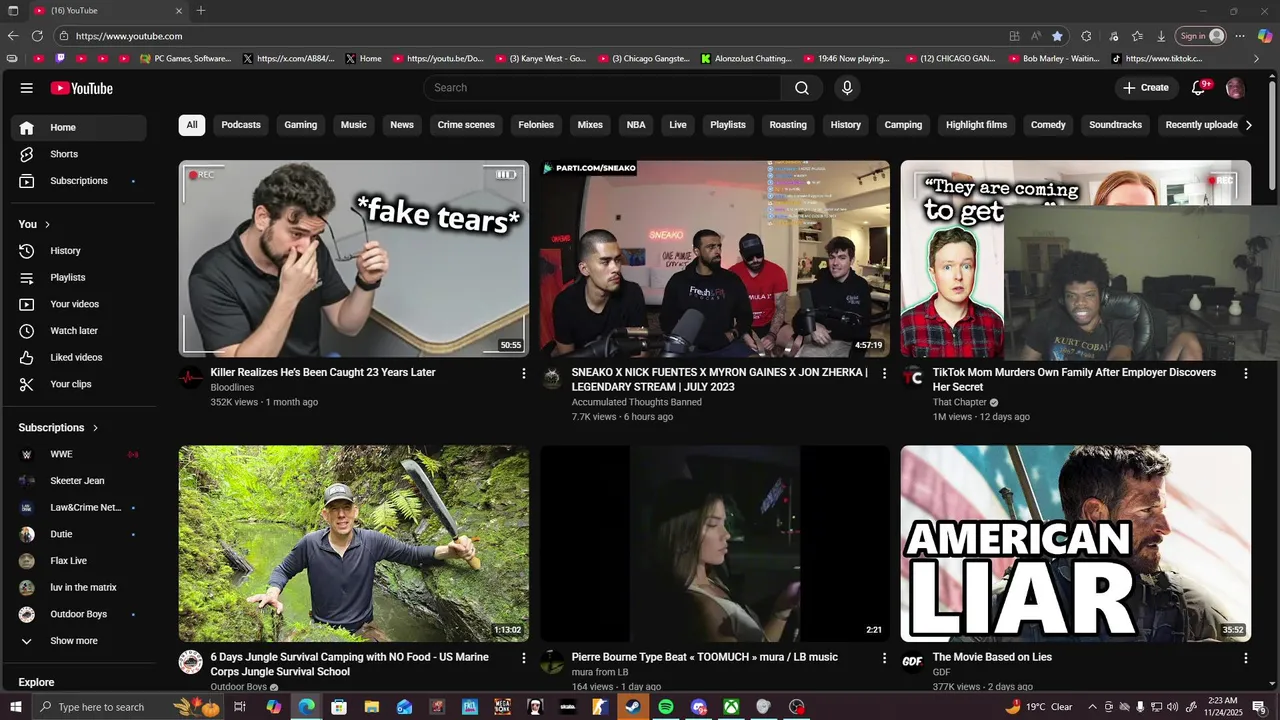Screen dimensions: 1280x720
Task: Open the jungle survival video thumbnail
Action: coord(354,543)
